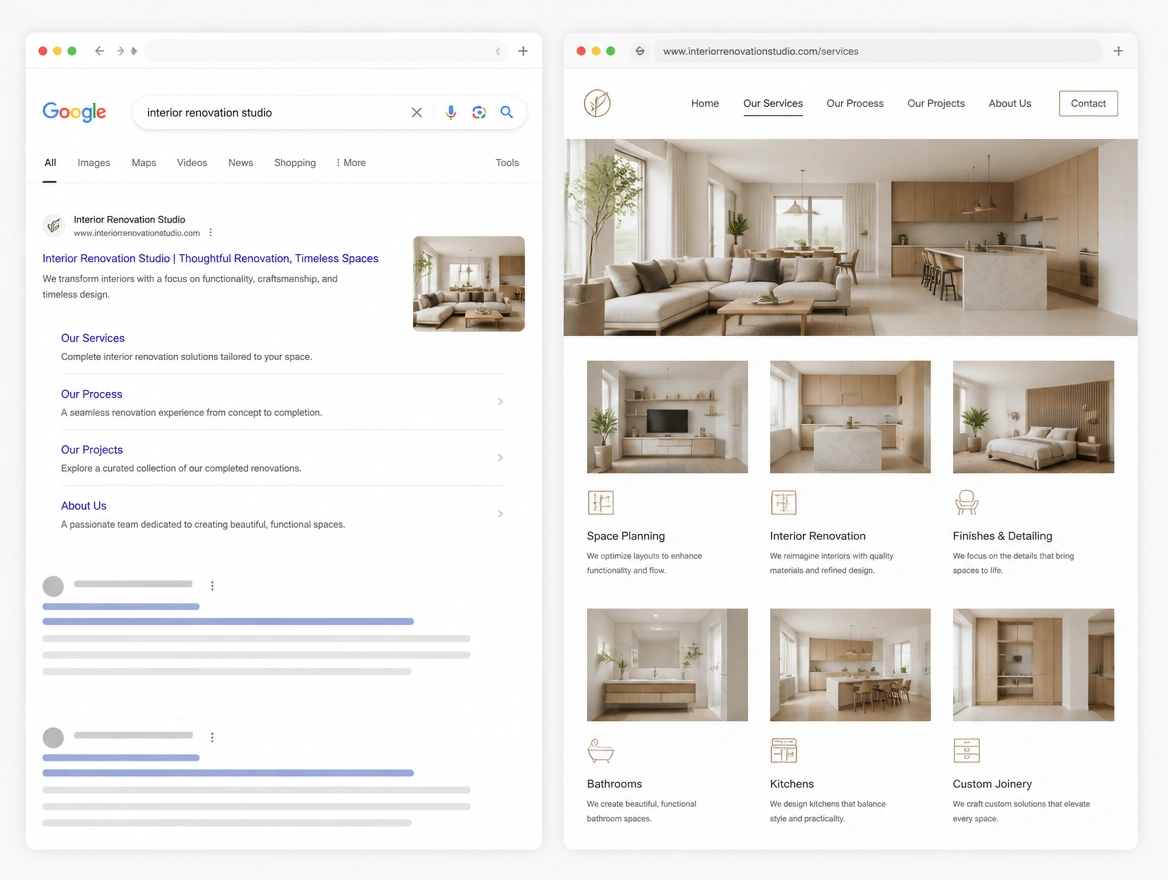Expand the Our Projects sitelink chevron
This screenshot has width=1168, height=880.
tap(501, 458)
